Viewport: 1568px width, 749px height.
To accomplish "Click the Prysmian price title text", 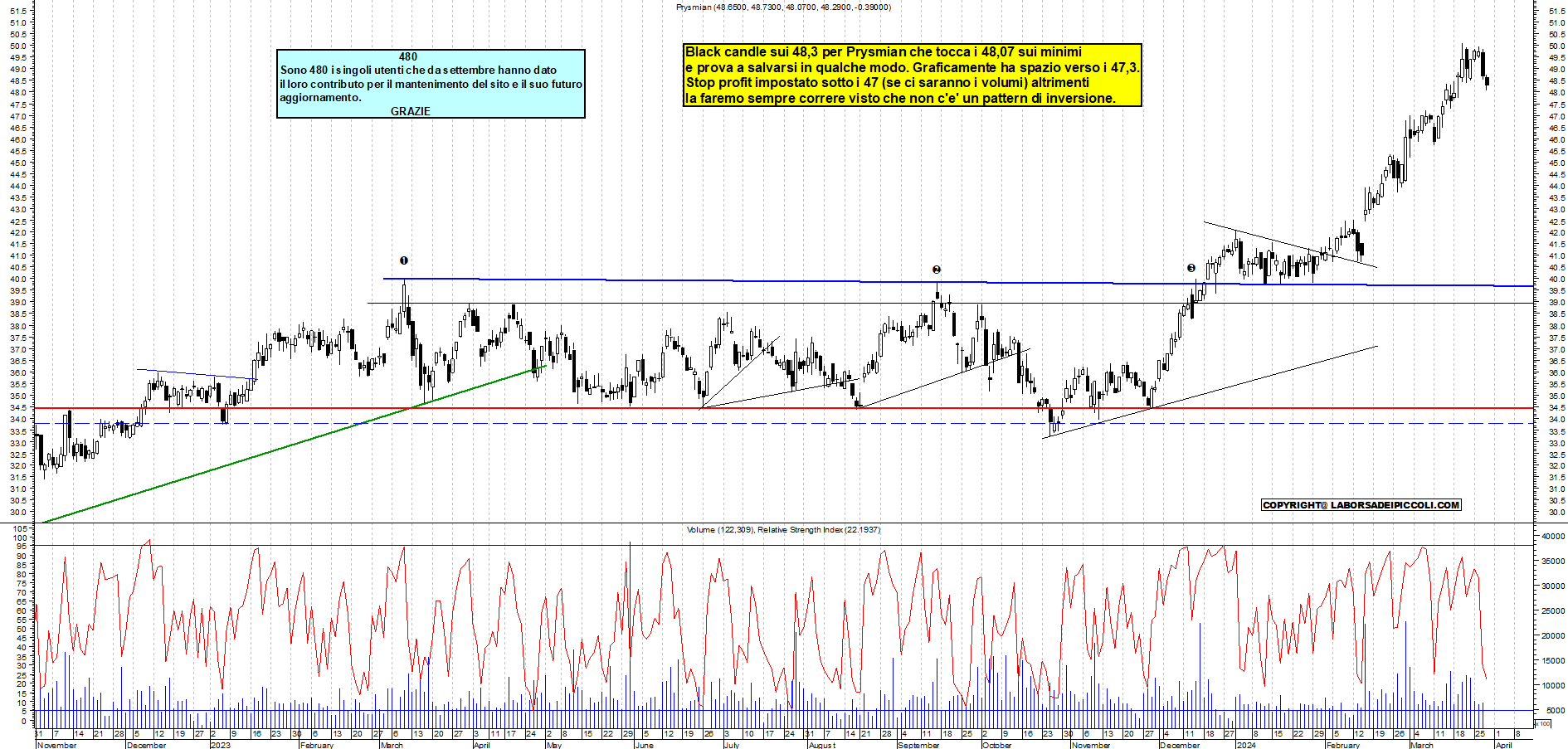I will point(783,7).
